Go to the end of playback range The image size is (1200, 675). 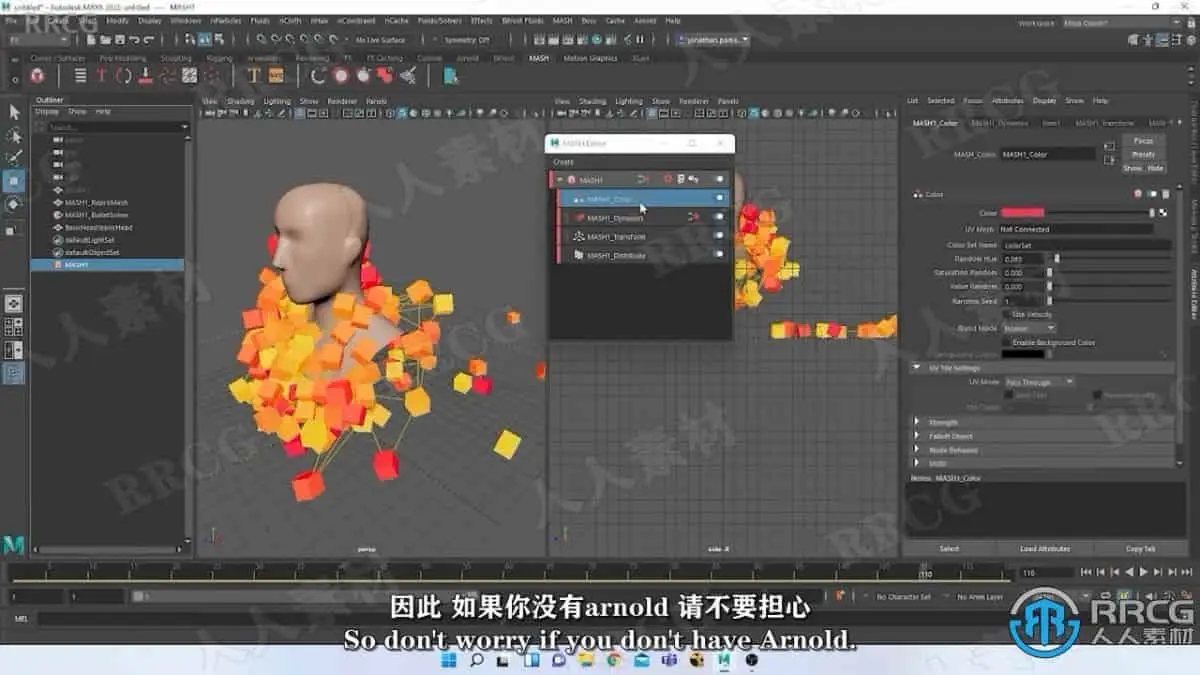tap(1186, 572)
